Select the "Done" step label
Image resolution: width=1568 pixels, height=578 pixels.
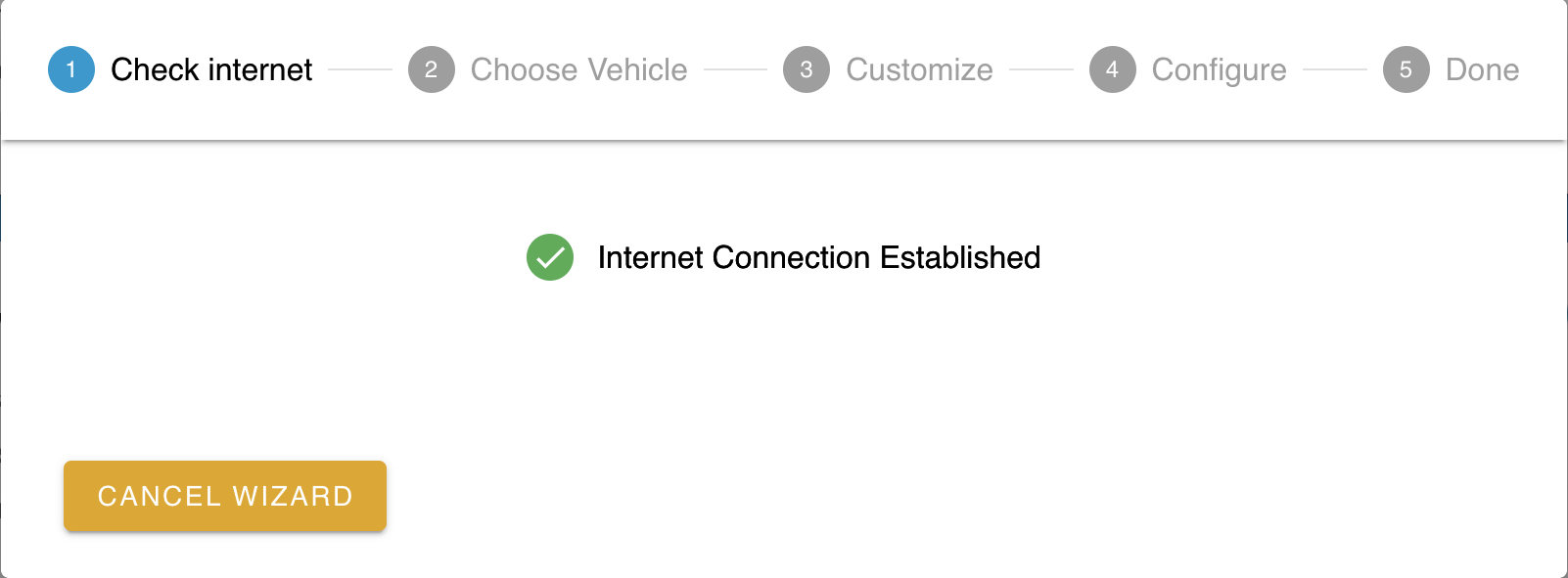[1482, 69]
